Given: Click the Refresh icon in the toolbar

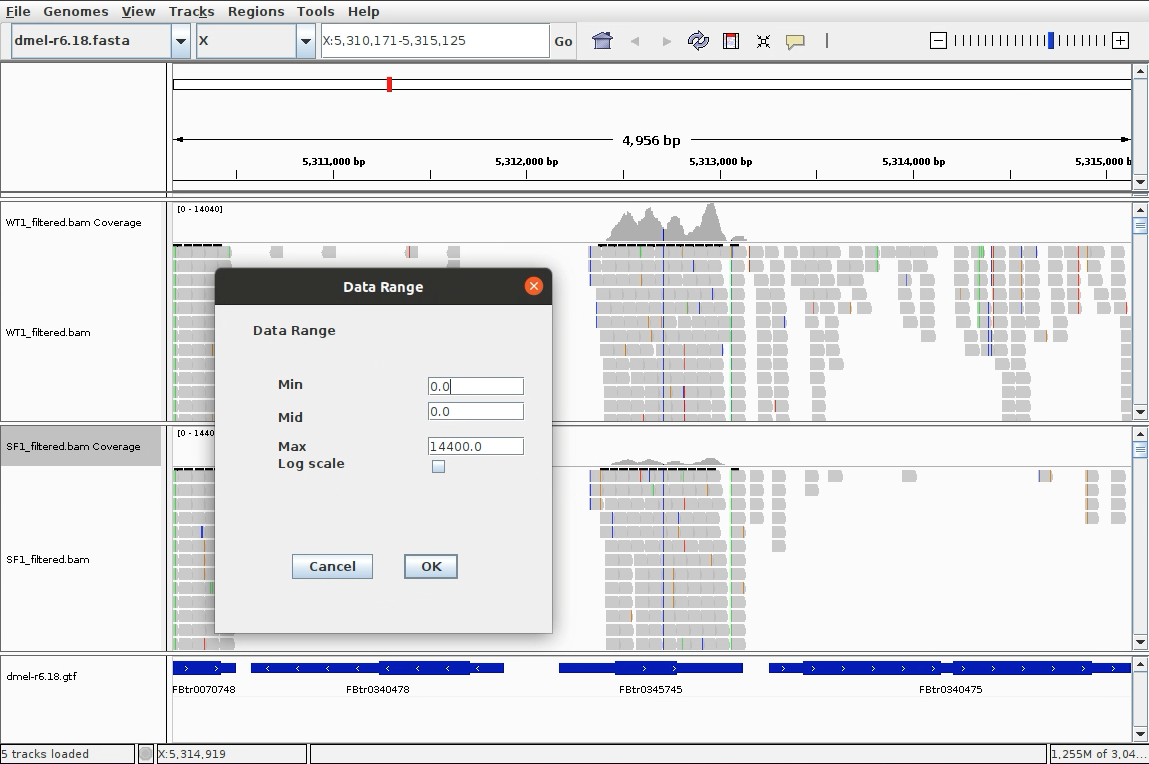Looking at the screenshot, I should (x=698, y=41).
